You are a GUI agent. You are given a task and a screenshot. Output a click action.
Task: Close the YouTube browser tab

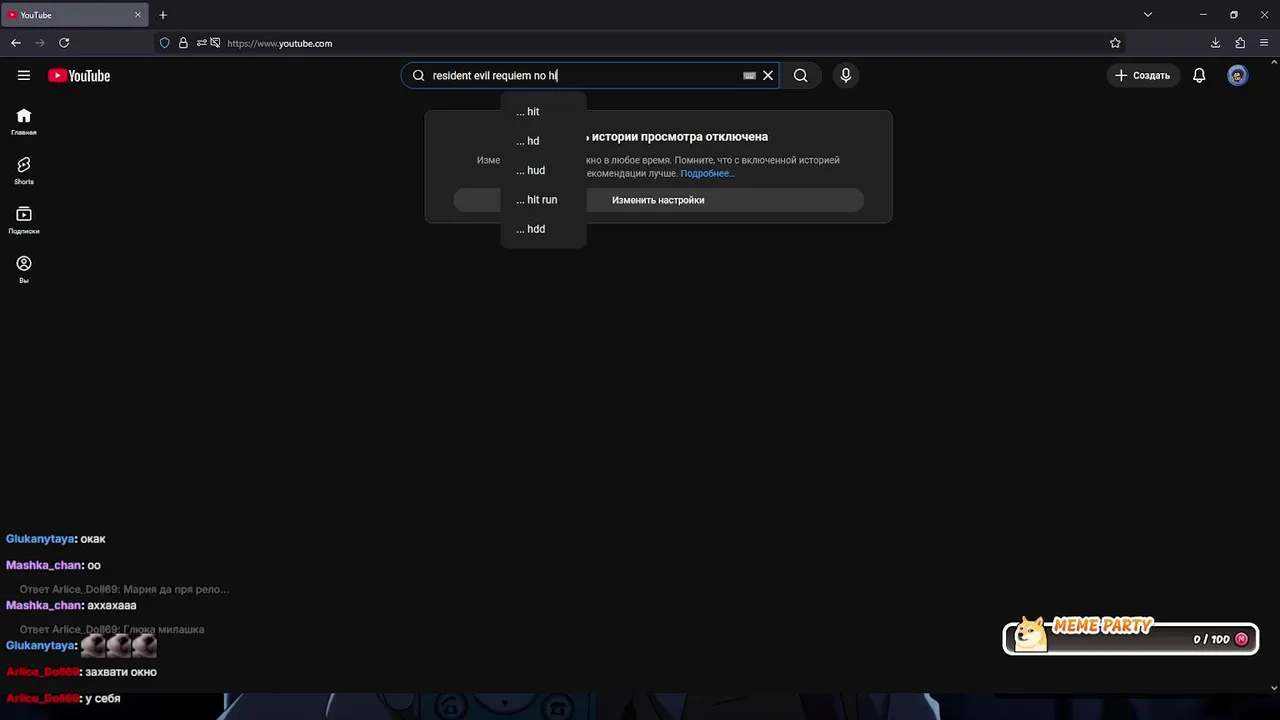tap(138, 15)
